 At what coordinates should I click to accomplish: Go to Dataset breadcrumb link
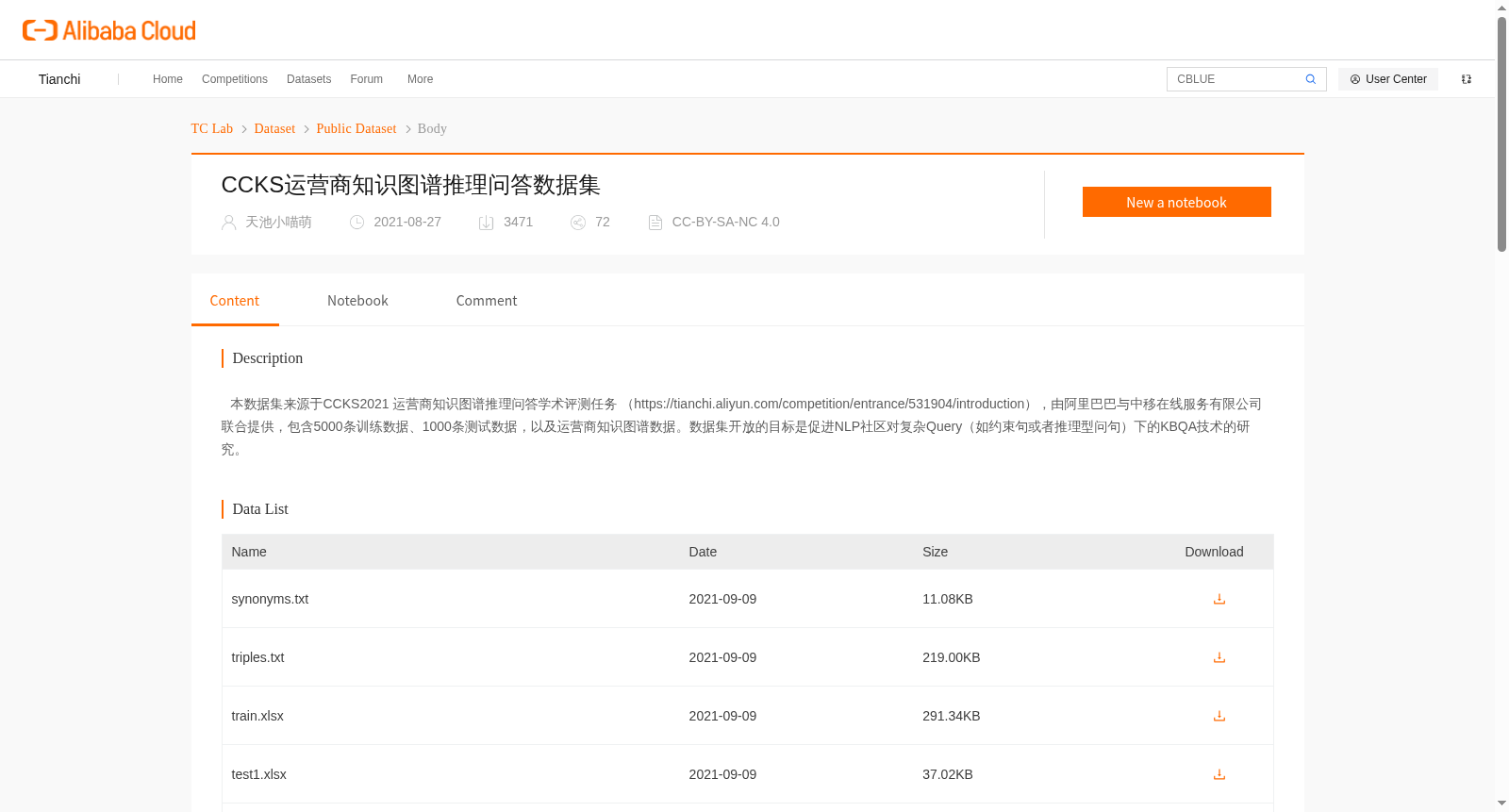274,128
